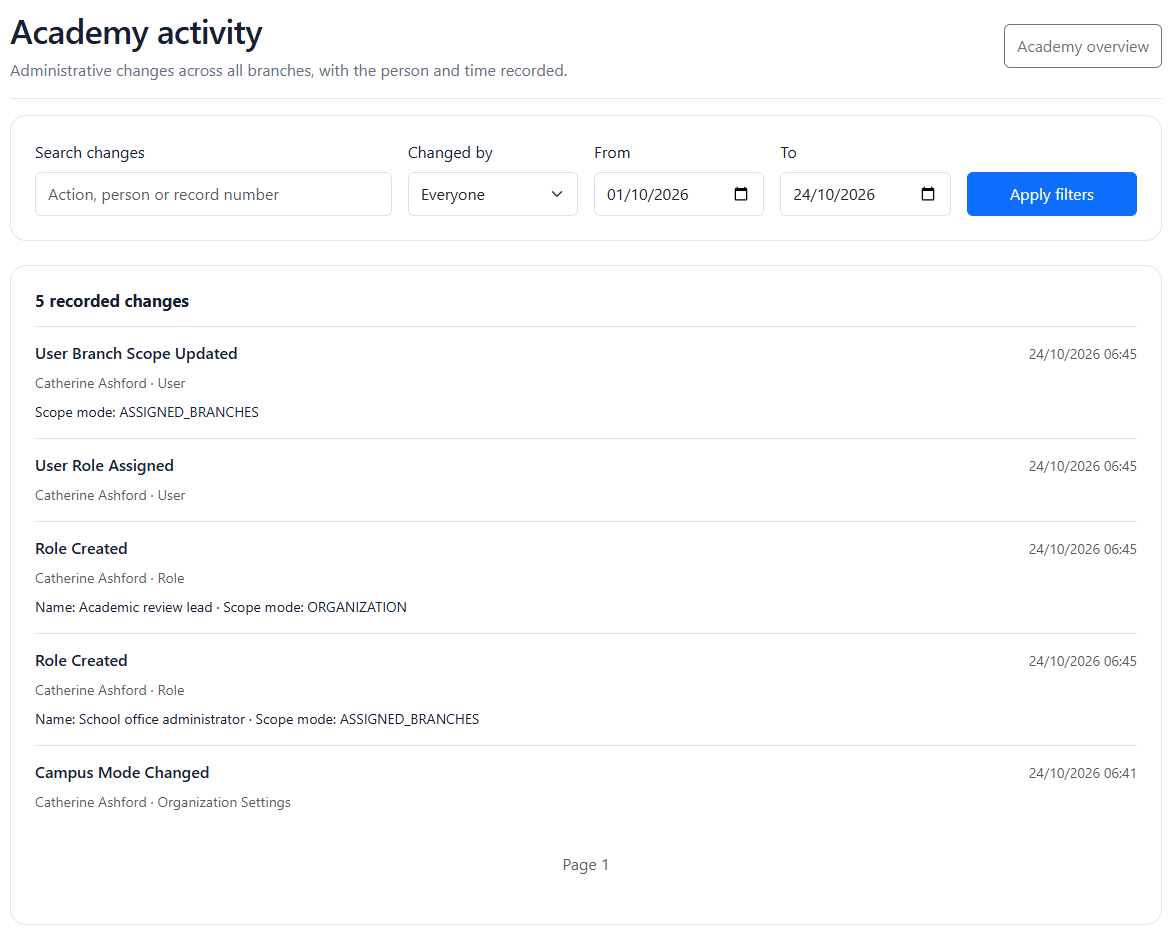Select the Role Created entry for Academic review lead
Screen dimensions: 1172x935
click(586, 578)
